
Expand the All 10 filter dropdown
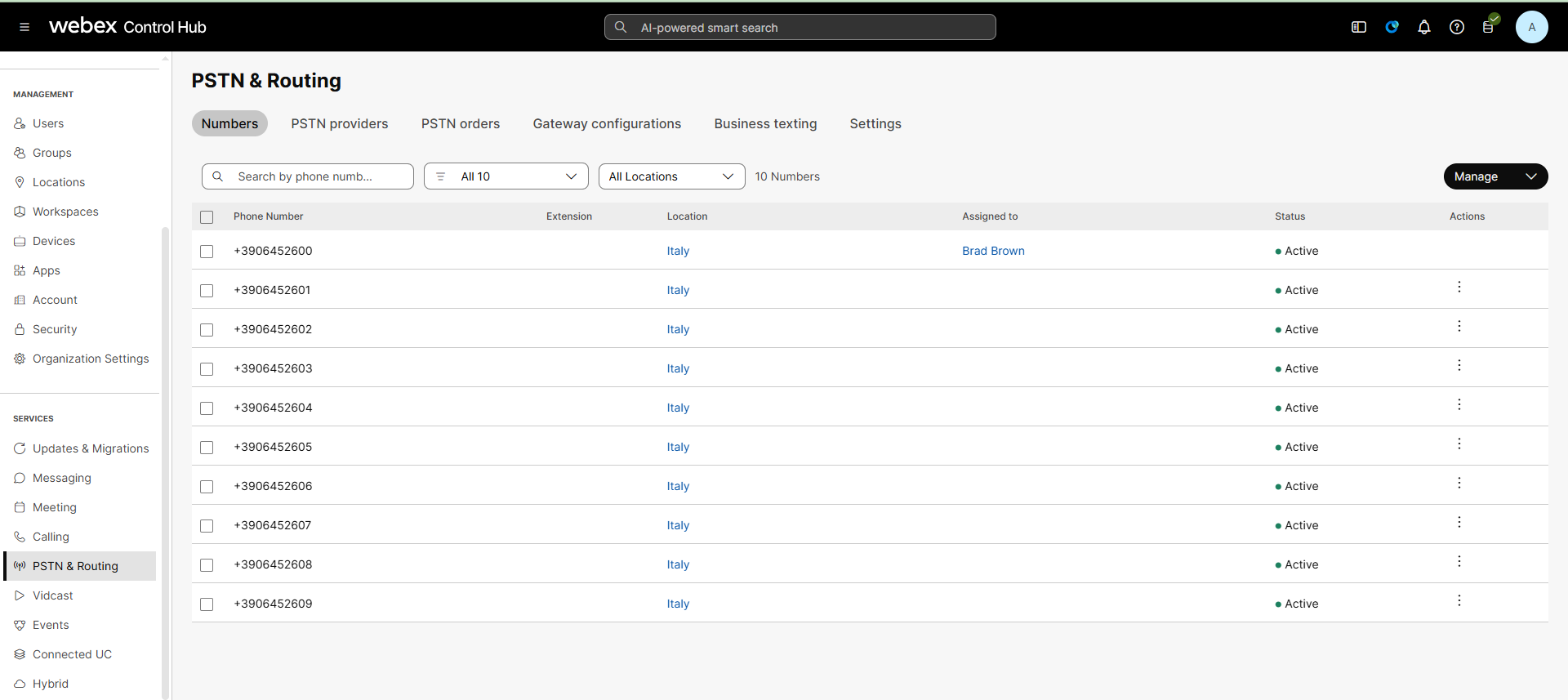point(506,176)
